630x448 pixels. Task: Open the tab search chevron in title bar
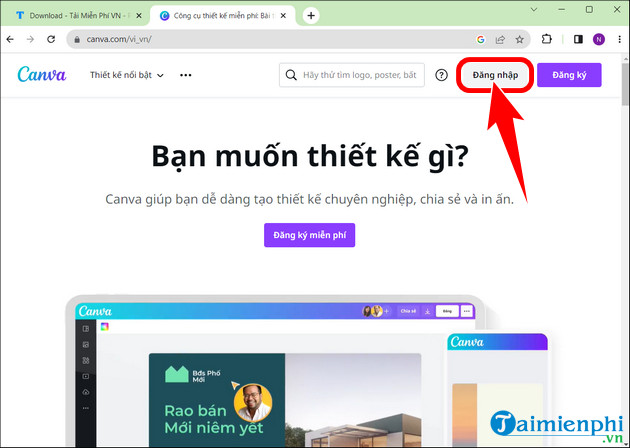534,9
